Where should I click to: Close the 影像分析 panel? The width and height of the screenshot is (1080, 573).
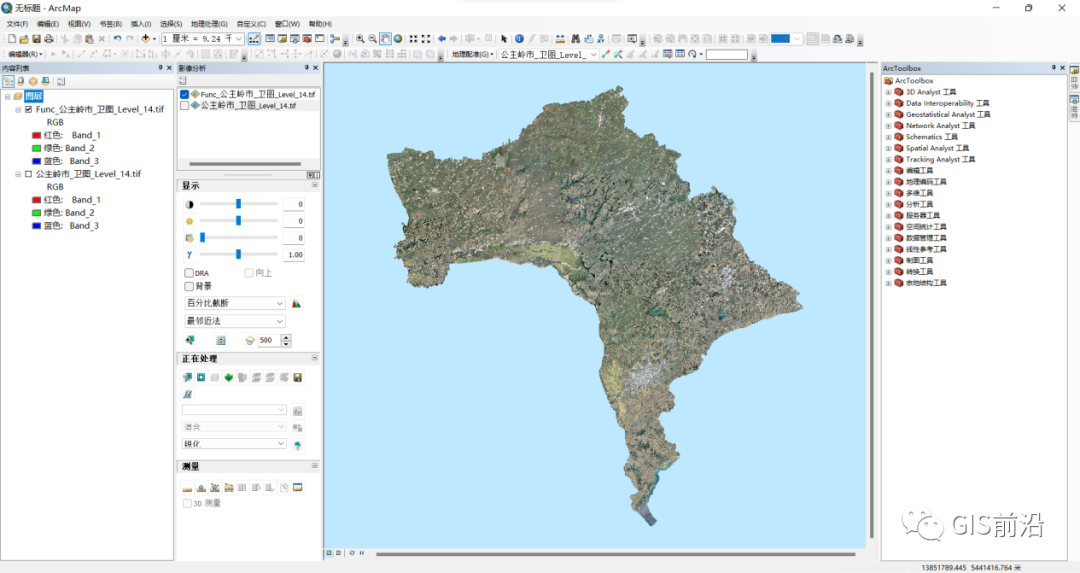click(x=315, y=68)
